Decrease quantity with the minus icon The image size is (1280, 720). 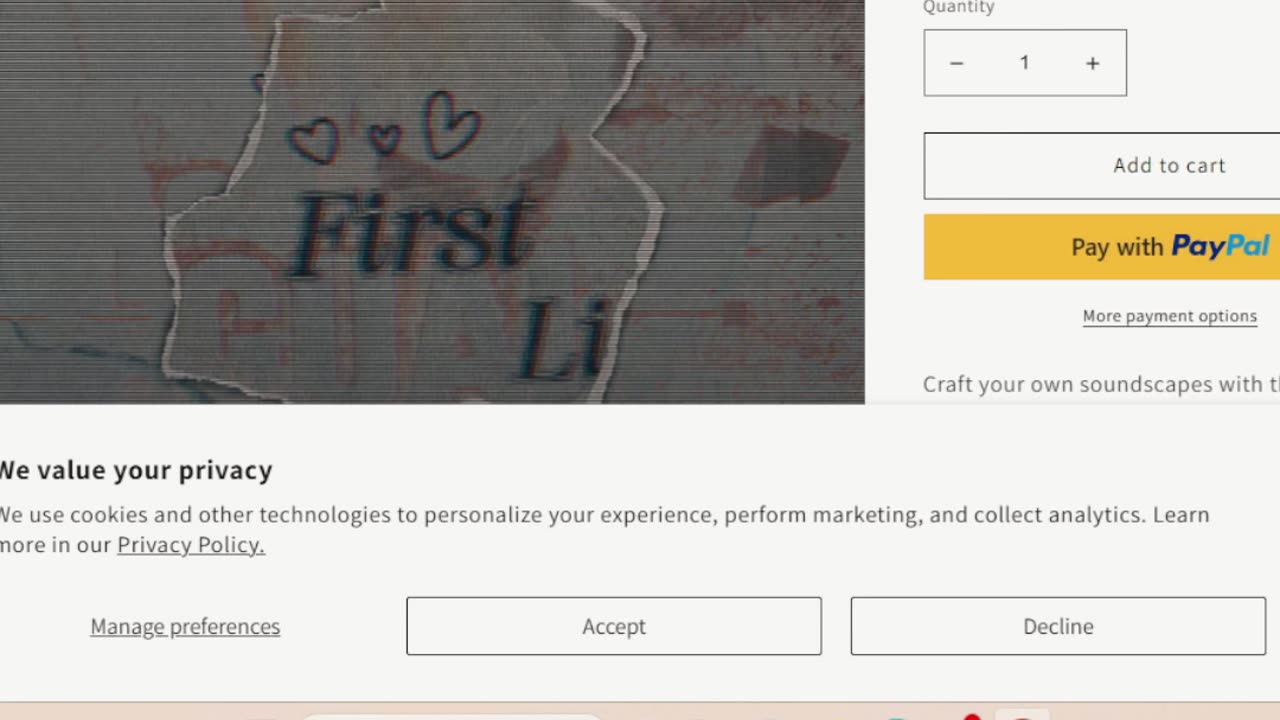[956, 63]
